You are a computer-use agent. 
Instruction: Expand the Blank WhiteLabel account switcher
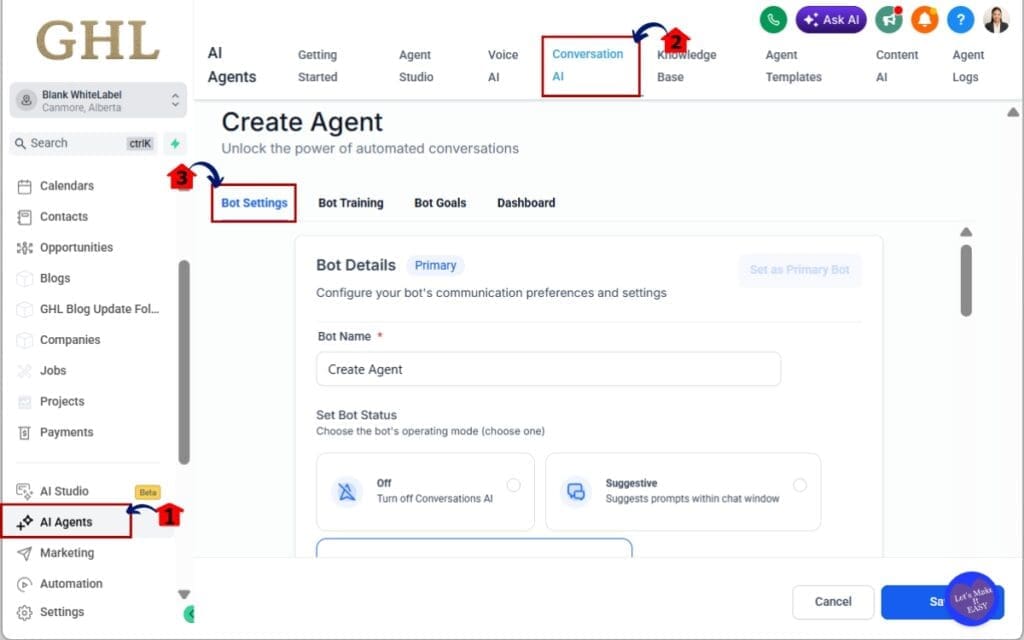(98, 101)
